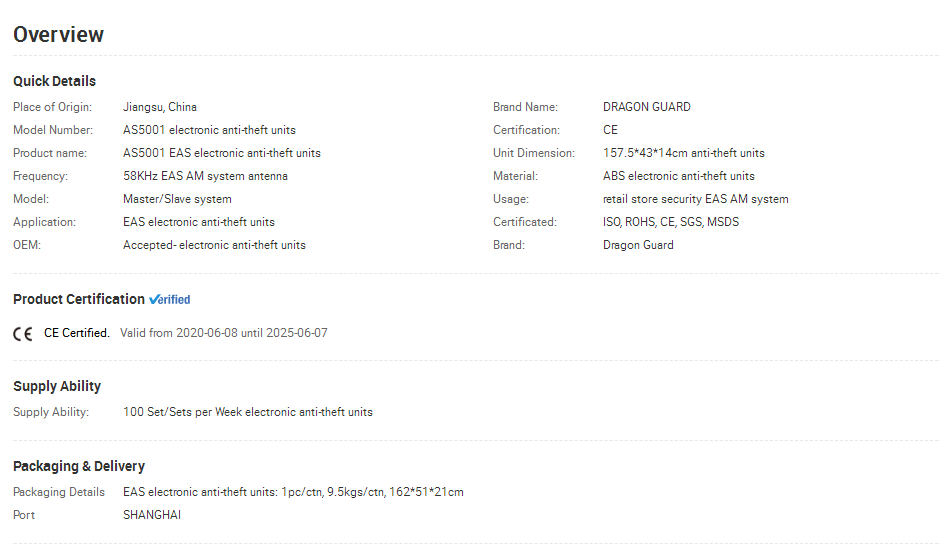Click the blue Verified badge
The width and height of the screenshot is (947, 548).
pyautogui.click(x=170, y=300)
